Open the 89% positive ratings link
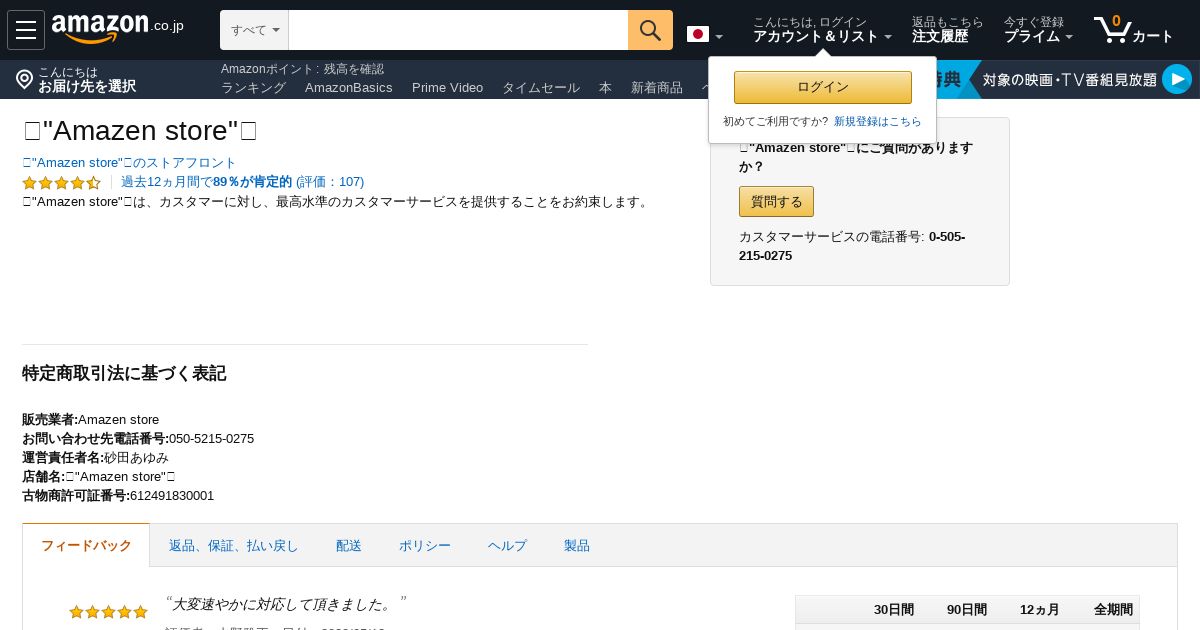The width and height of the screenshot is (1200, 630). click(x=243, y=182)
